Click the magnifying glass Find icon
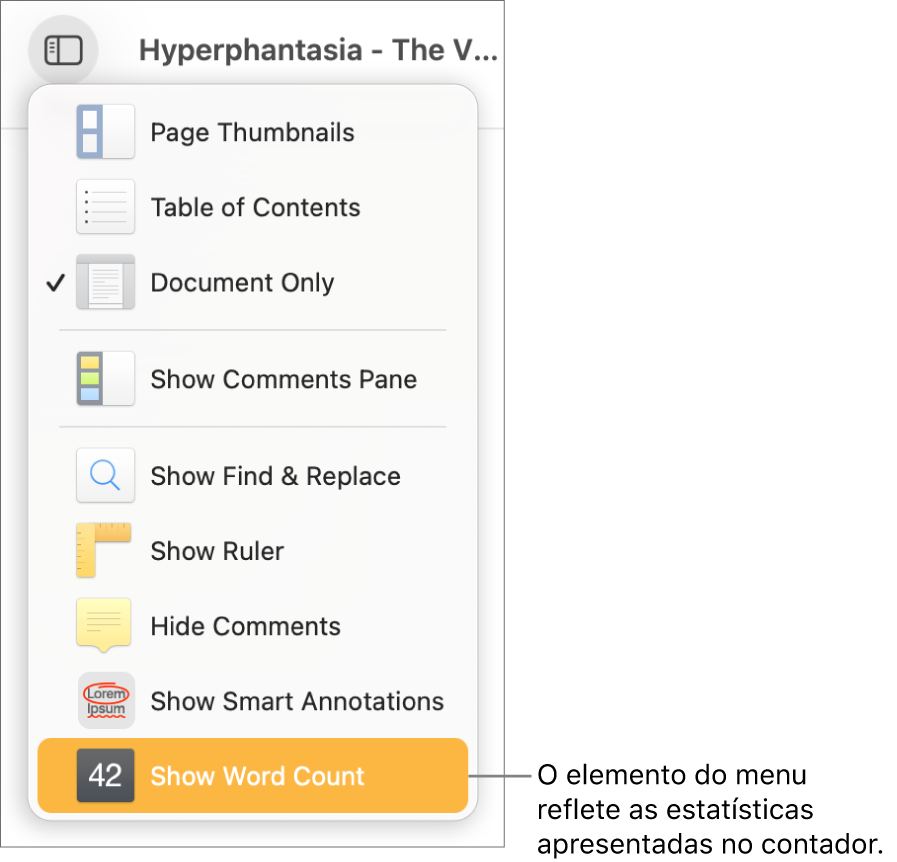The height and width of the screenshot is (862, 897). pyautogui.click(x=105, y=476)
